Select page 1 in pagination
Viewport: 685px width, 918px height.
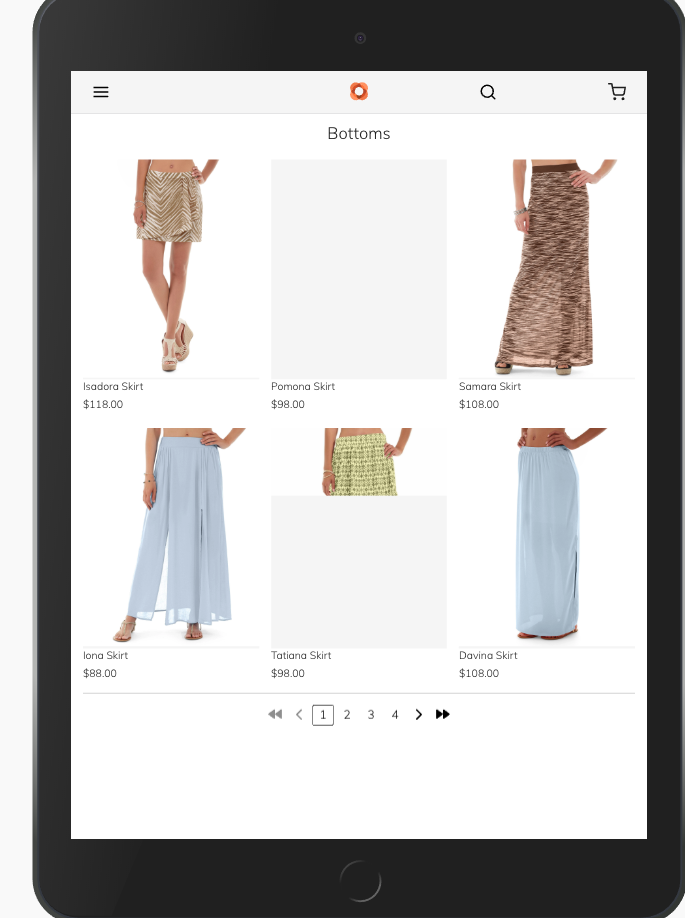click(323, 715)
